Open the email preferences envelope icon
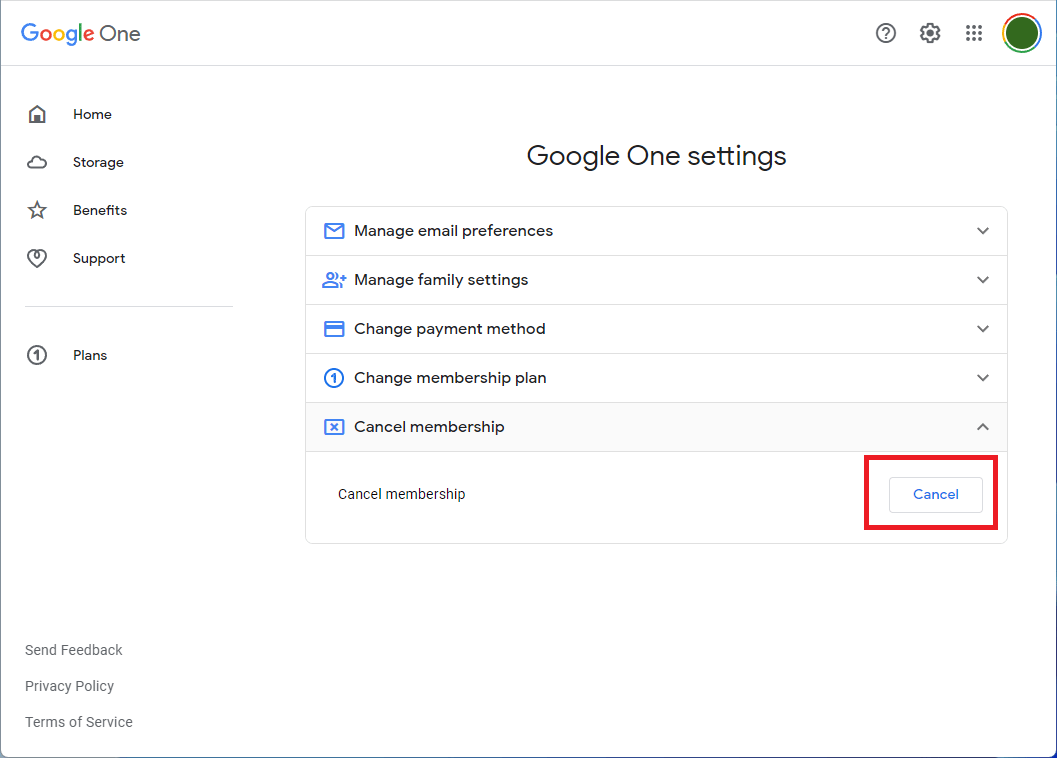1057x758 pixels. pyautogui.click(x=333, y=230)
